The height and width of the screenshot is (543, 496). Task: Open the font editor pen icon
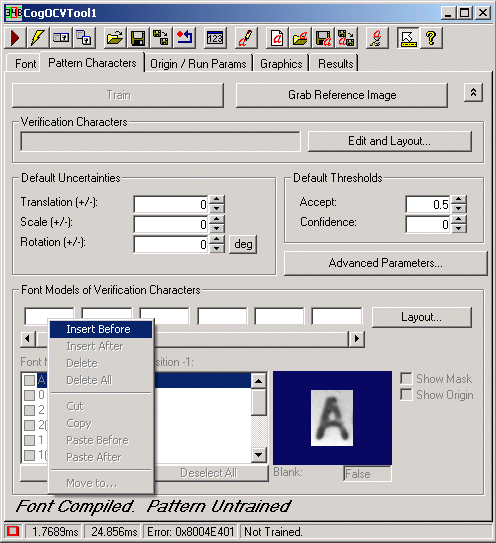pos(246,38)
